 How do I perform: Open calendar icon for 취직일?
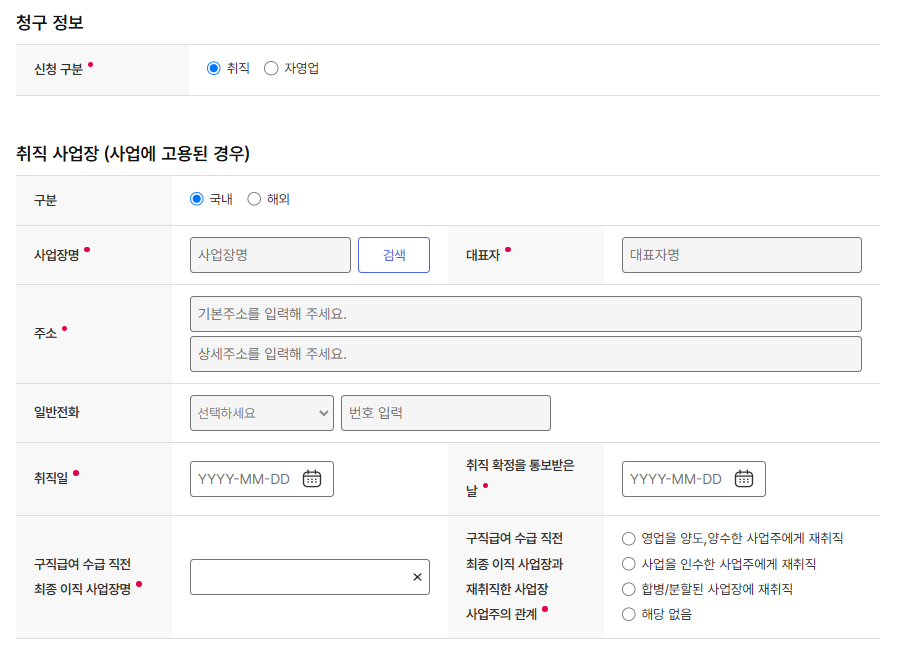312,479
